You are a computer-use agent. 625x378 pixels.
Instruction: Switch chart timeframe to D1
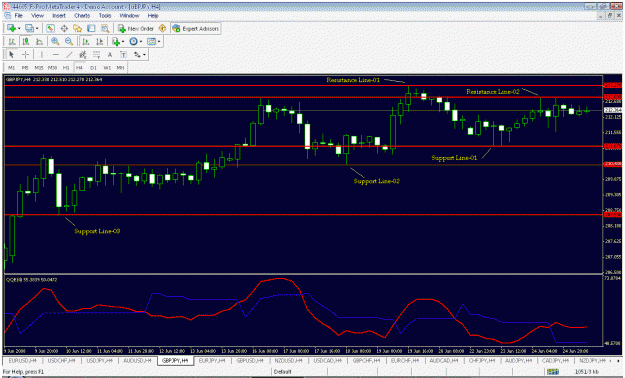(93, 68)
